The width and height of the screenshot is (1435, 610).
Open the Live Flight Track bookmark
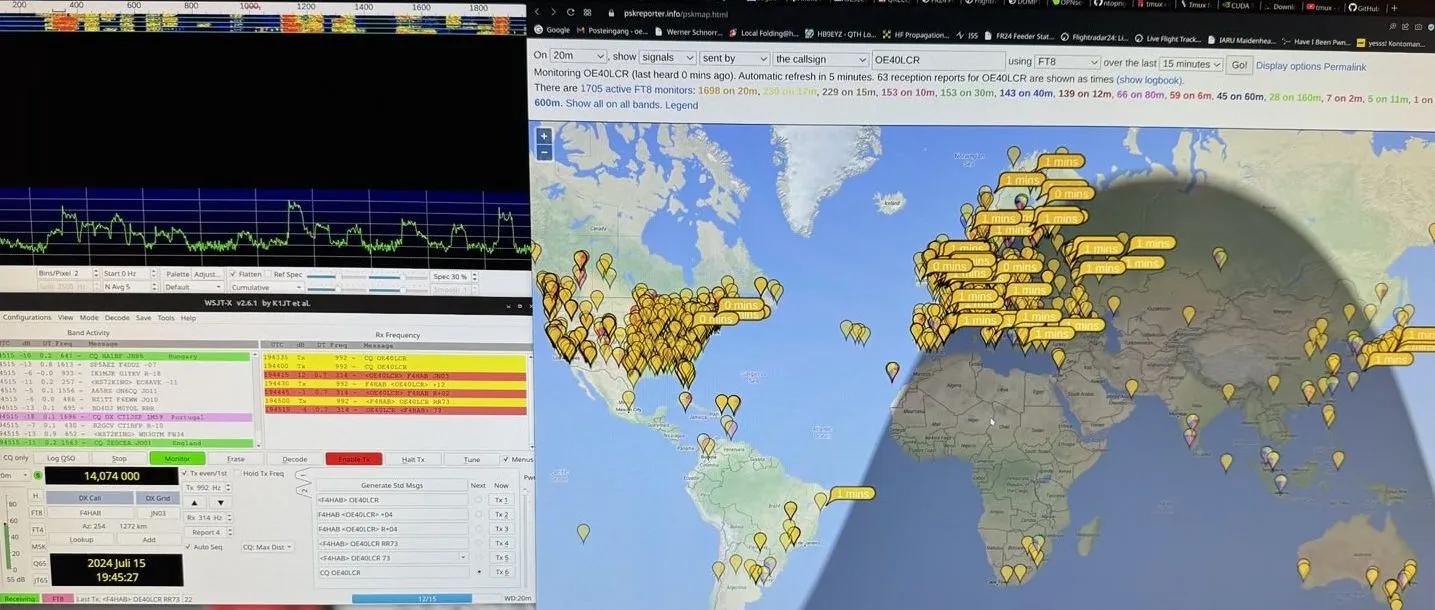coord(1168,39)
